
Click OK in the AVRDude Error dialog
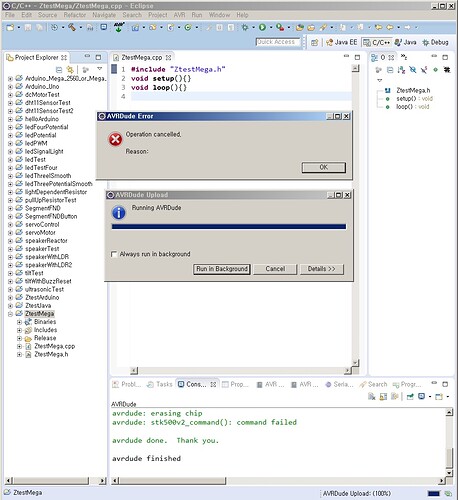[x=324, y=167]
